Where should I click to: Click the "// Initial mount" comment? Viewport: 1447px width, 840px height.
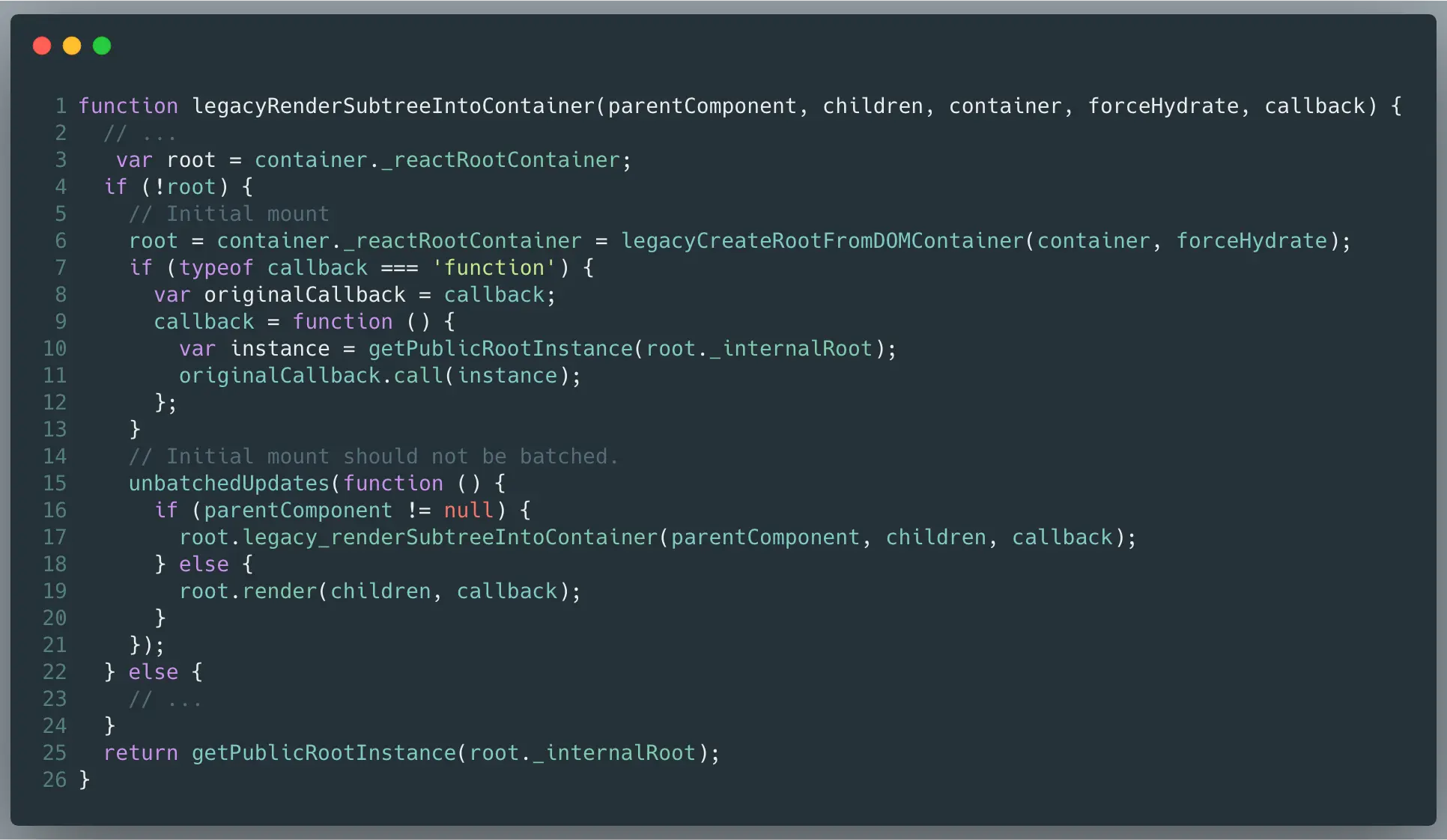click(228, 214)
